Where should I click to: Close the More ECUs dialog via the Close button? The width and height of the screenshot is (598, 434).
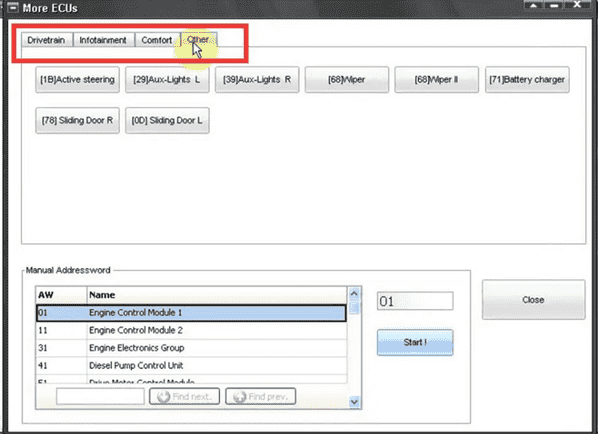pos(533,300)
